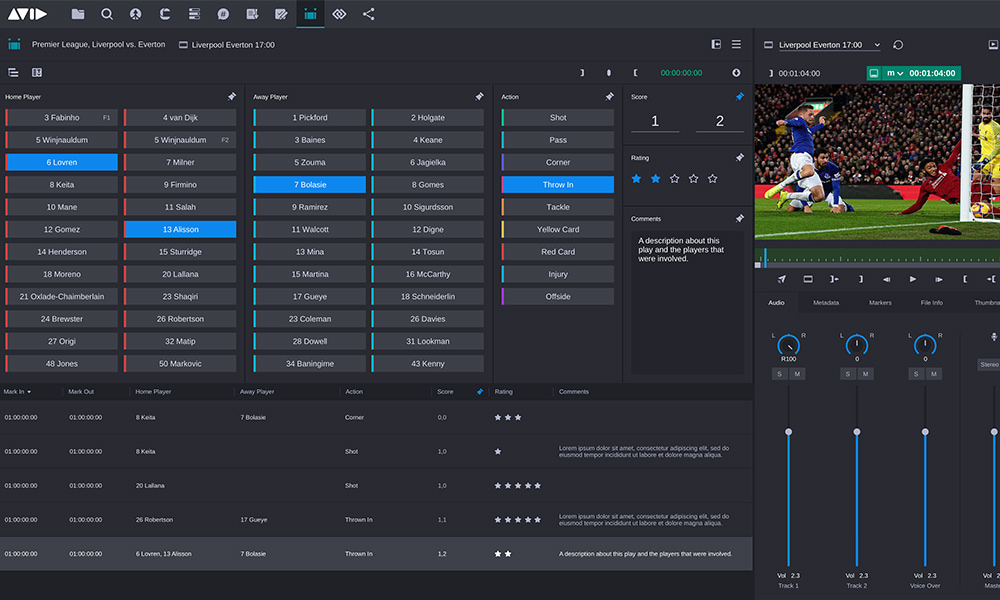The image size is (1000, 600).
Task: Open the stacked rows tasks icon in top bar
Action: 194,14
